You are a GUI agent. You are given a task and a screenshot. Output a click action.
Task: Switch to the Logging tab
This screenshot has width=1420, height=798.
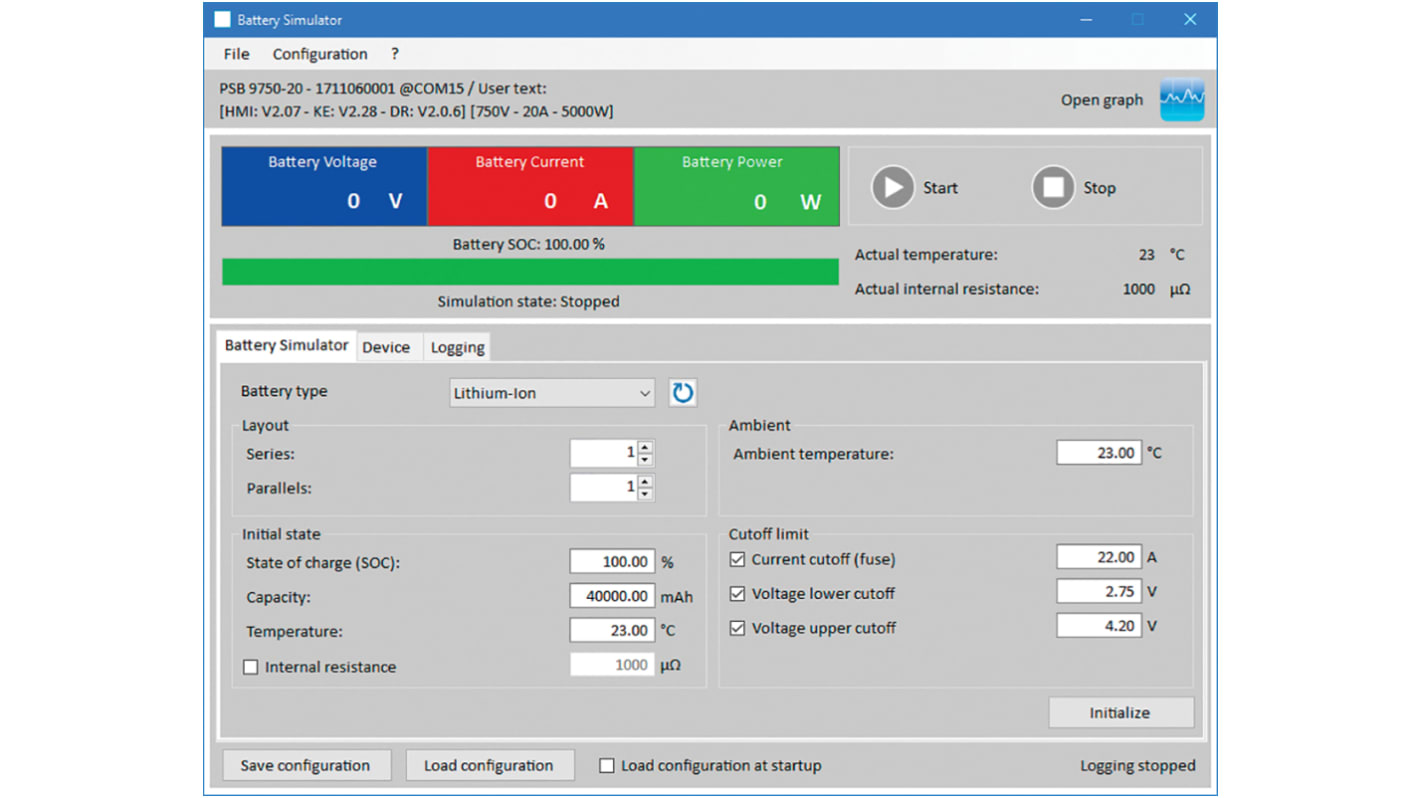tap(457, 347)
